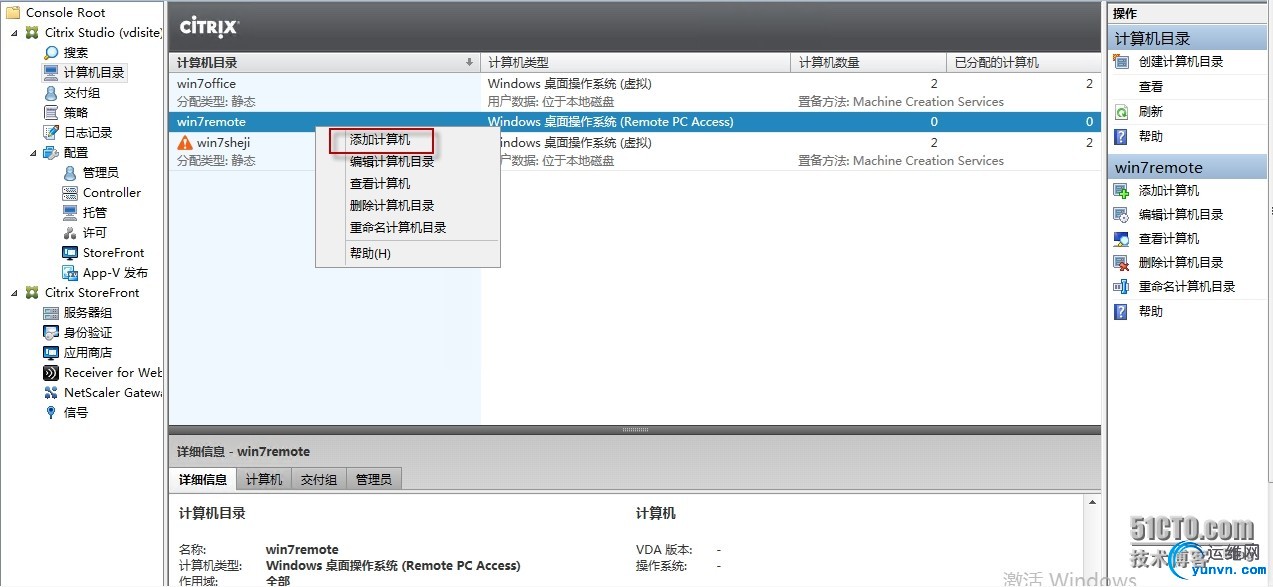Click 删除计算机目录 icon in actions pane

pyautogui.click(x=1121, y=263)
